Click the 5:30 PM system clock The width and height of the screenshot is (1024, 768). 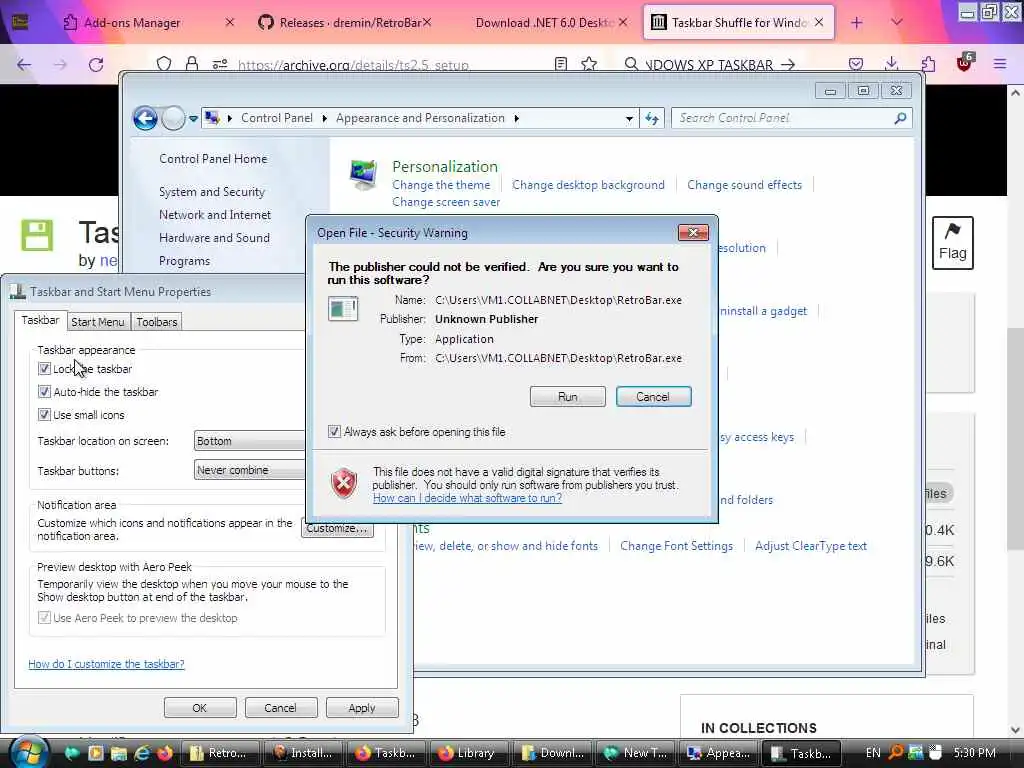click(975, 753)
